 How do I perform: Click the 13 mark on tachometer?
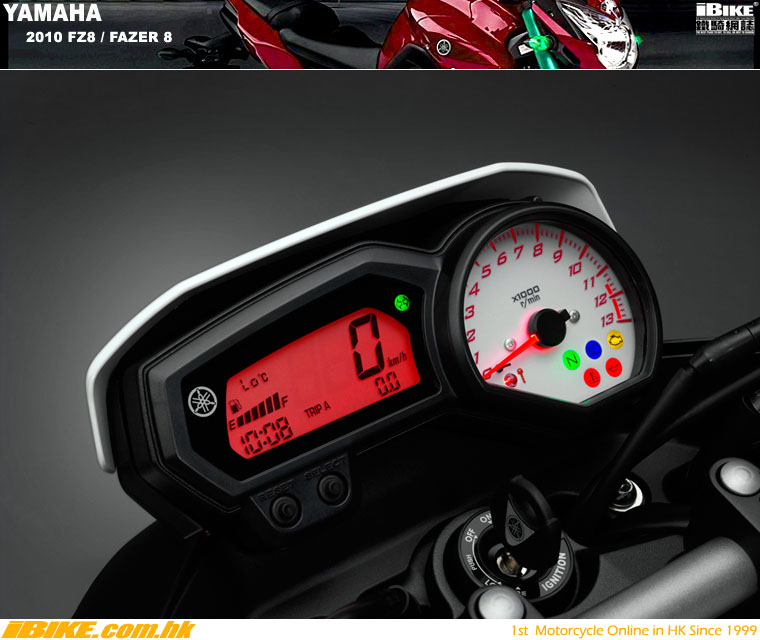607,321
